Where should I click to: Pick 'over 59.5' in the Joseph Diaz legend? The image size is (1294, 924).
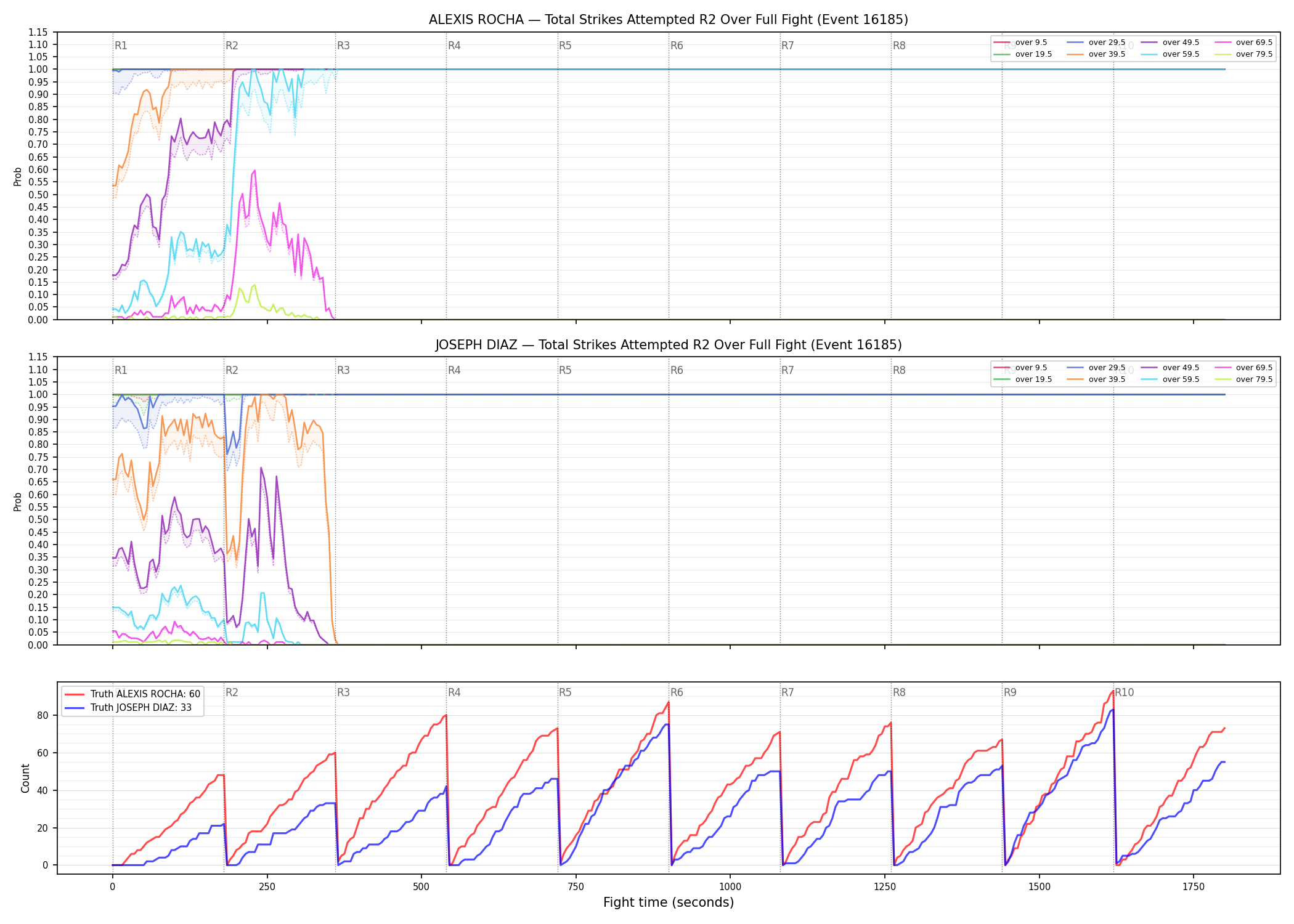[1170, 379]
